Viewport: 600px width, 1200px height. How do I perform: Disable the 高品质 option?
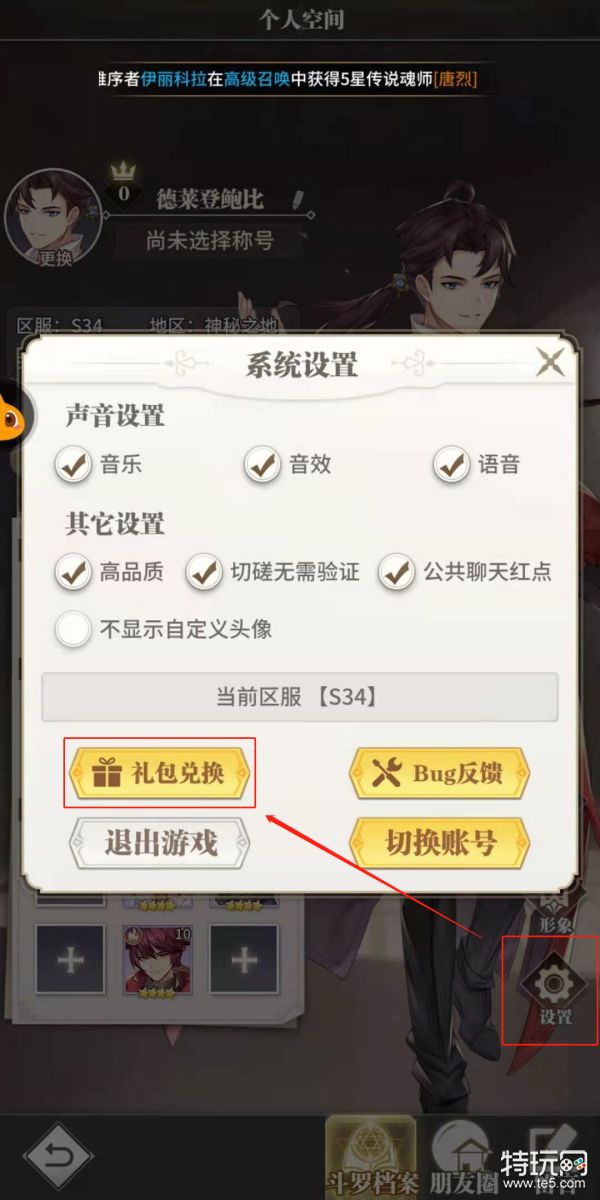[73, 572]
